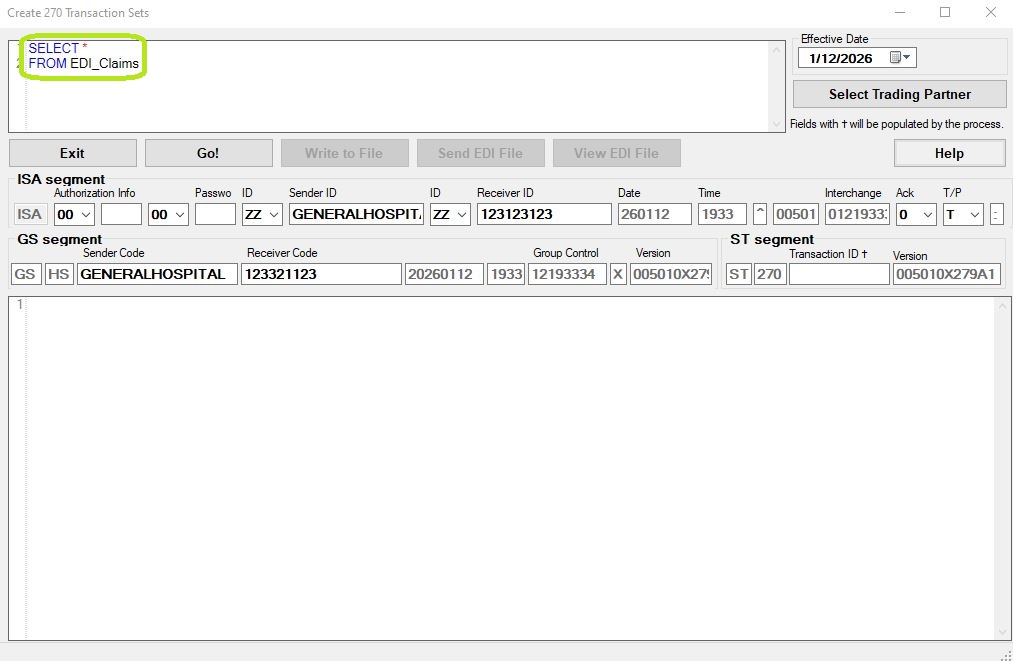Screen dimensions: 1013x661
Task: Click the SELECT keyword in the query
Action: (53, 48)
